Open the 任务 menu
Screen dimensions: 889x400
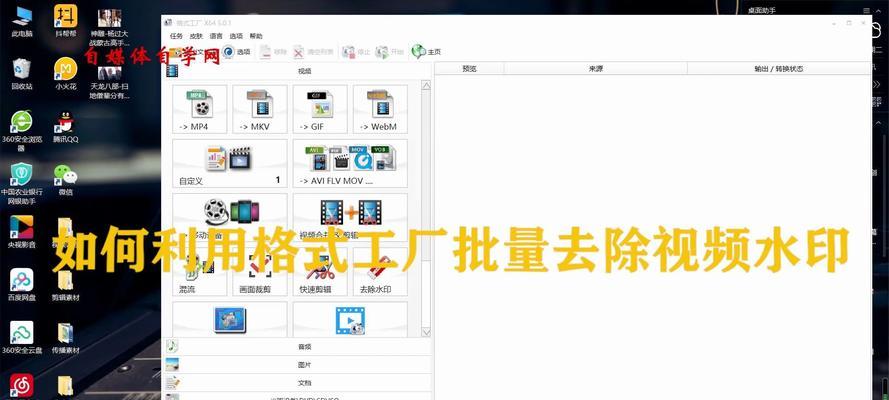pos(176,36)
